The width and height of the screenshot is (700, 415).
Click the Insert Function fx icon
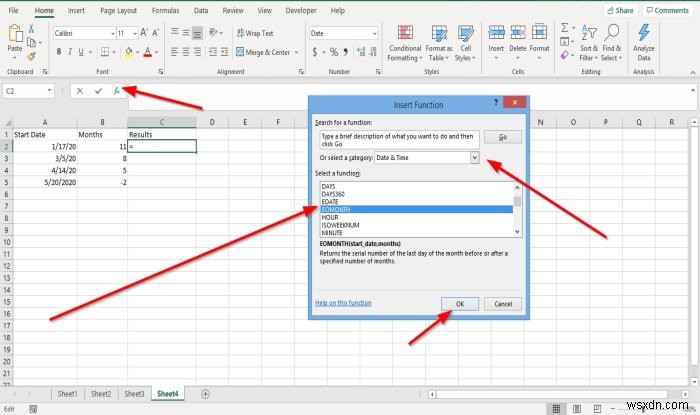click(117, 91)
